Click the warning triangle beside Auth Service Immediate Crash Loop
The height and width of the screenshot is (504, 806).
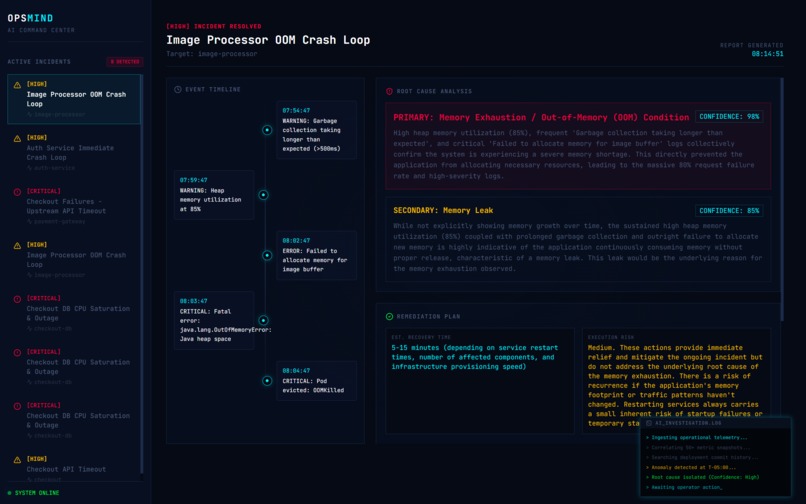(17, 138)
